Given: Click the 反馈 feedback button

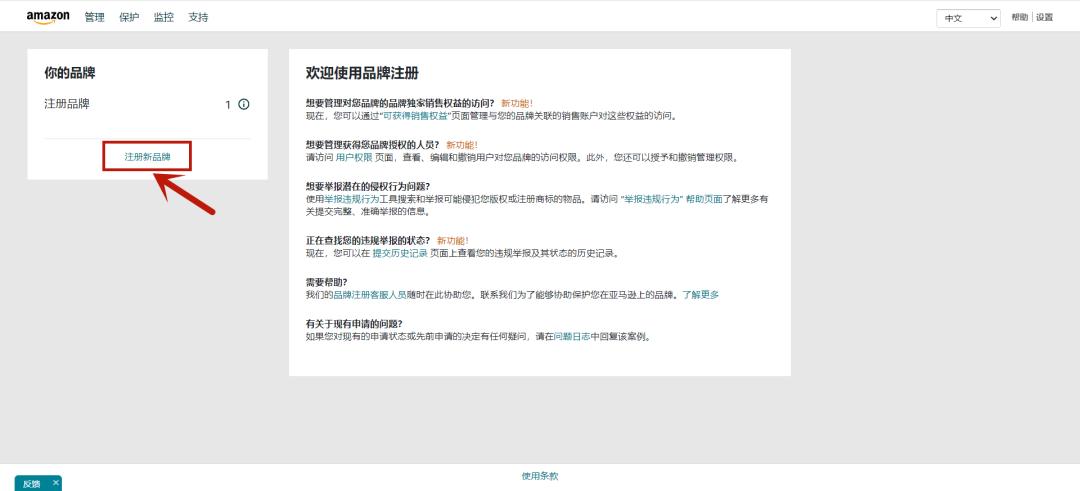Looking at the screenshot, I should click(32, 483).
